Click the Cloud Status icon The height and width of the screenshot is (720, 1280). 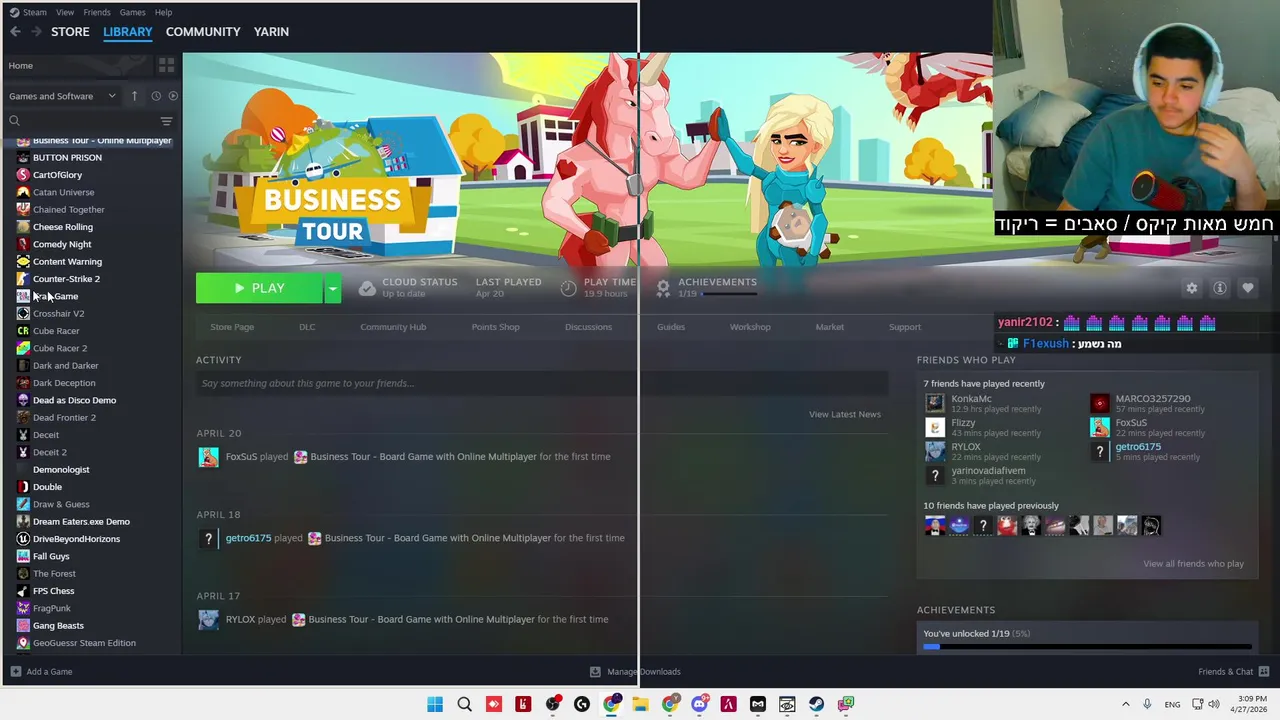click(367, 288)
